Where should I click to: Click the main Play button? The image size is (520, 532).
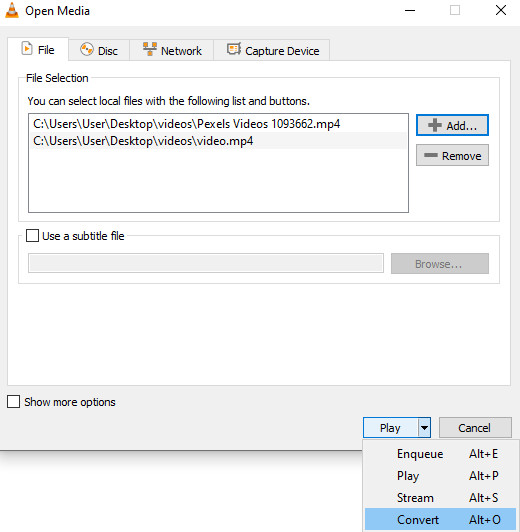click(390, 428)
